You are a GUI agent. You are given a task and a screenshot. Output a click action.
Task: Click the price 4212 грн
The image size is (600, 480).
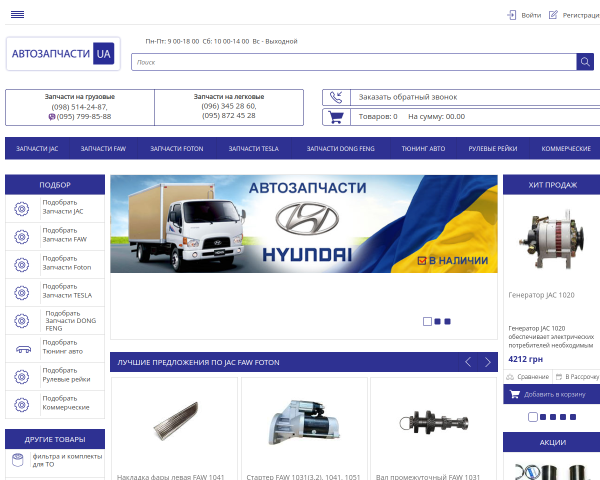tap(525, 359)
